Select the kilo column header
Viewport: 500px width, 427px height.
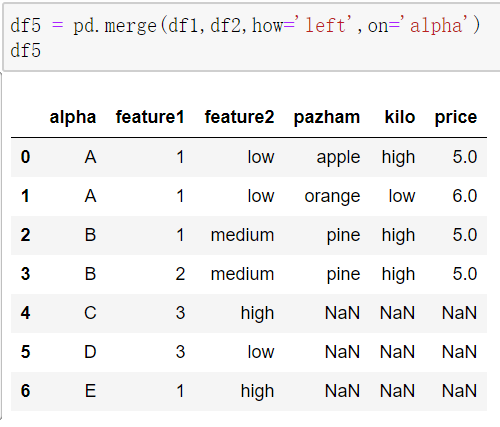click(x=400, y=117)
